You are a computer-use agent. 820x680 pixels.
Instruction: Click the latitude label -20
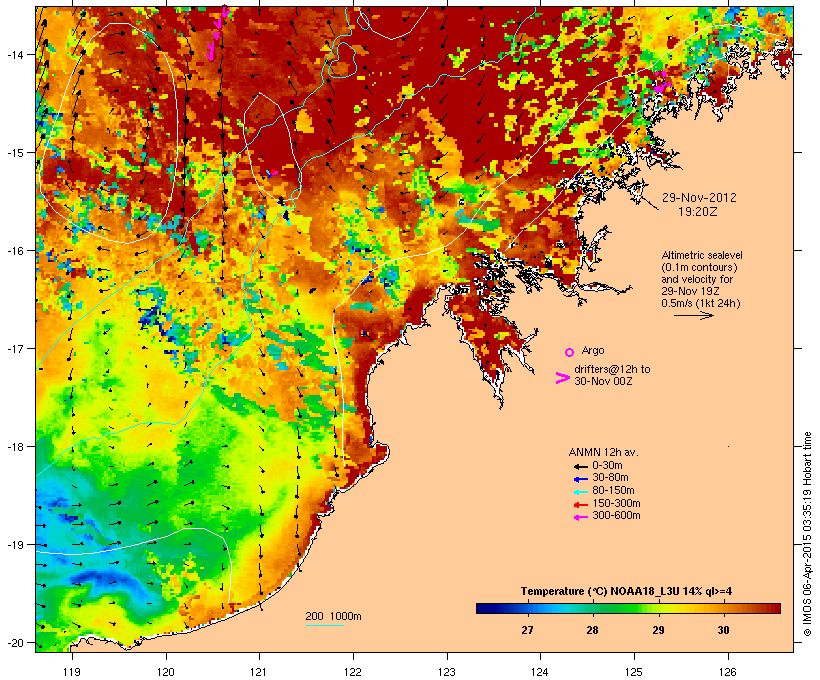pyautogui.click(x=15, y=642)
